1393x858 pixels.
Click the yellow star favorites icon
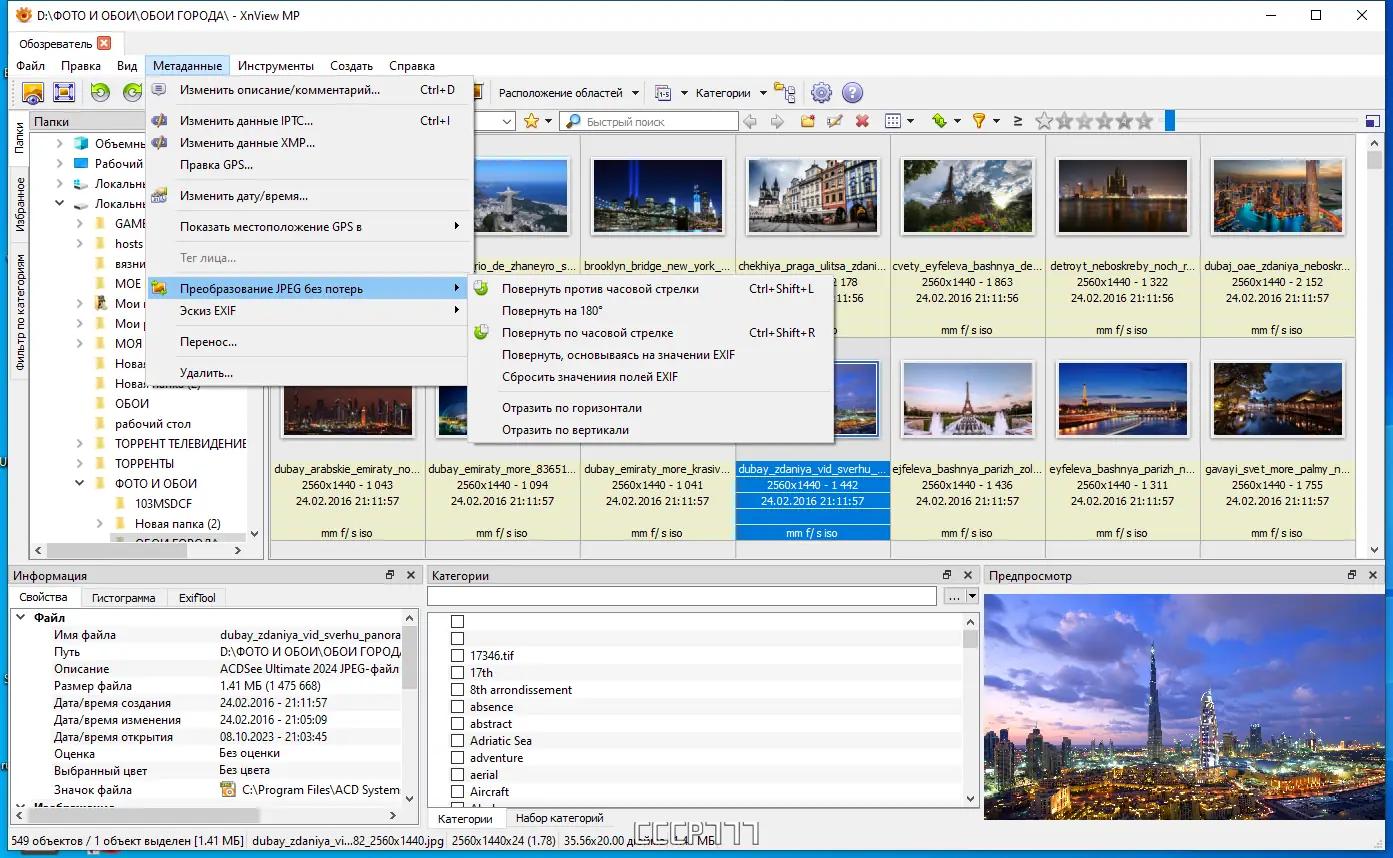coord(531,121)
